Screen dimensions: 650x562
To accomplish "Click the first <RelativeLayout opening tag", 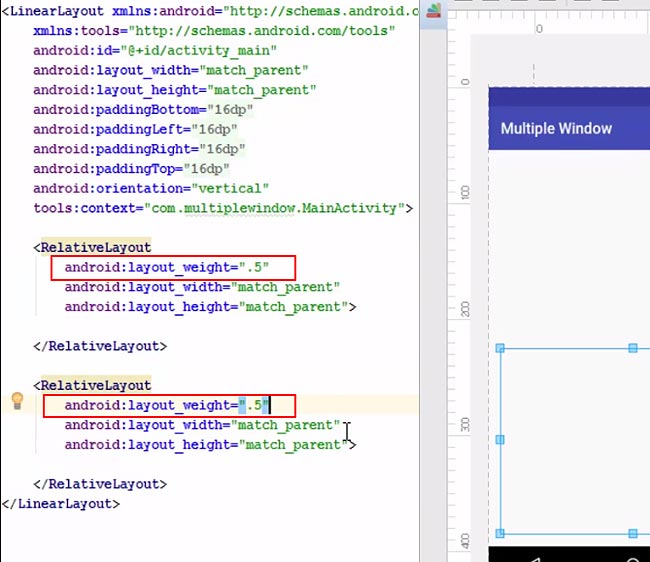I will tap(92, 247).
